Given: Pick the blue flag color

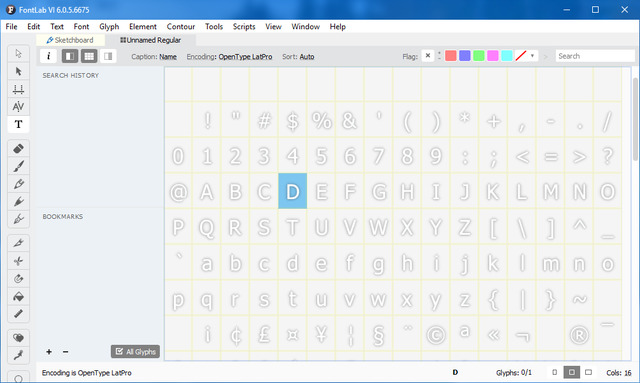Looking at the screenshot, I should coord(464,56).
